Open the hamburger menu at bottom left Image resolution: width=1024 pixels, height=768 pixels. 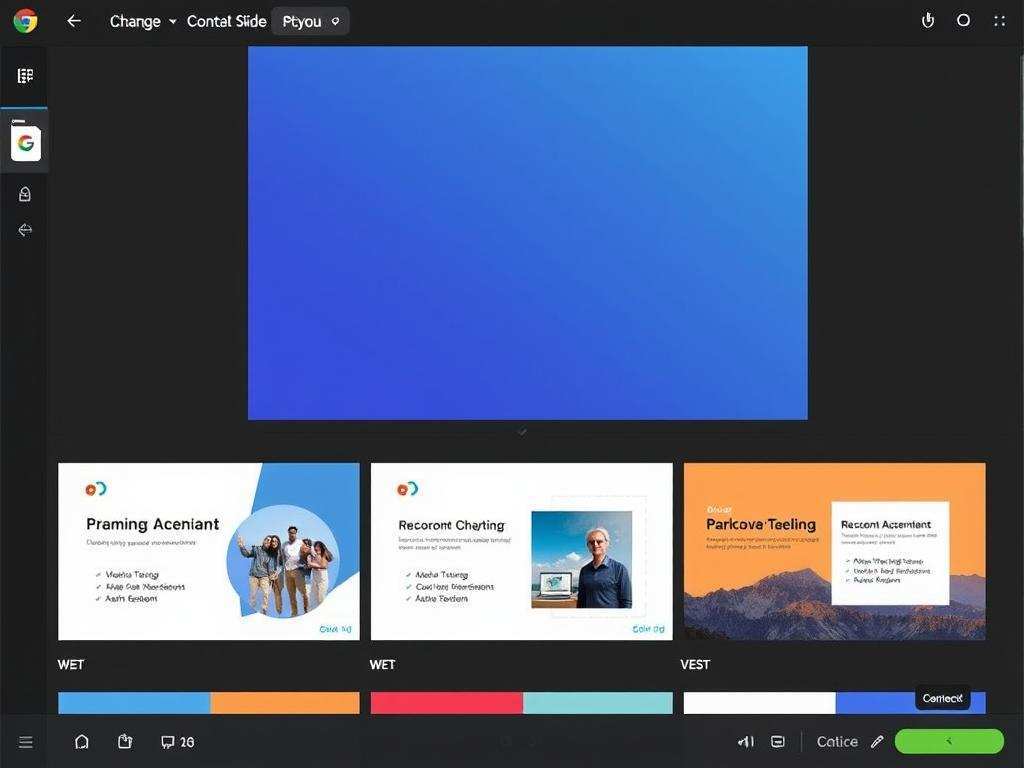[26, 742]
